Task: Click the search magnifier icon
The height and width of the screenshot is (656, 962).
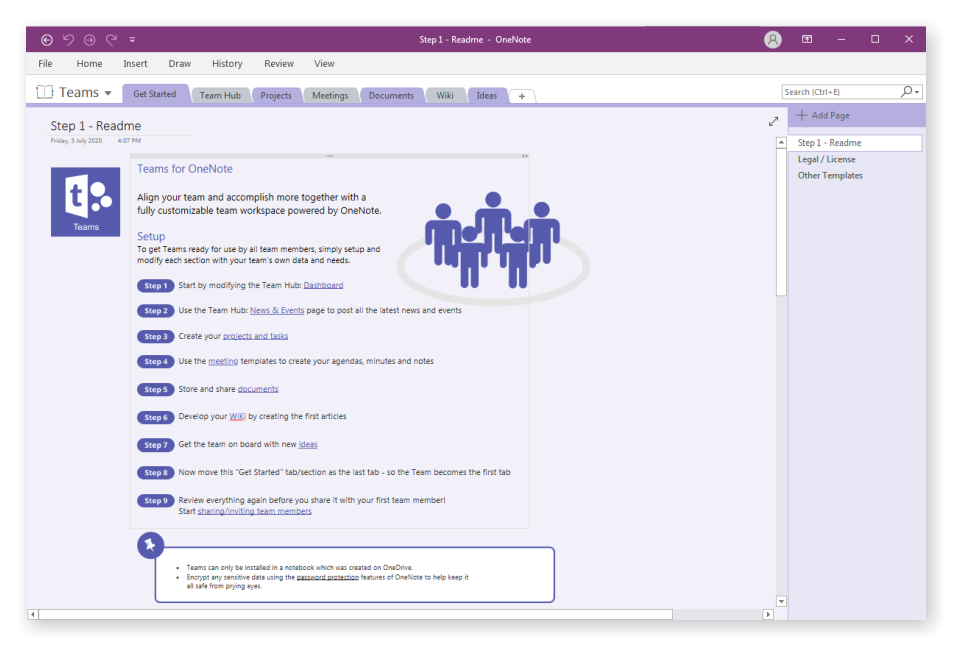Action: [x=906, y=91]
